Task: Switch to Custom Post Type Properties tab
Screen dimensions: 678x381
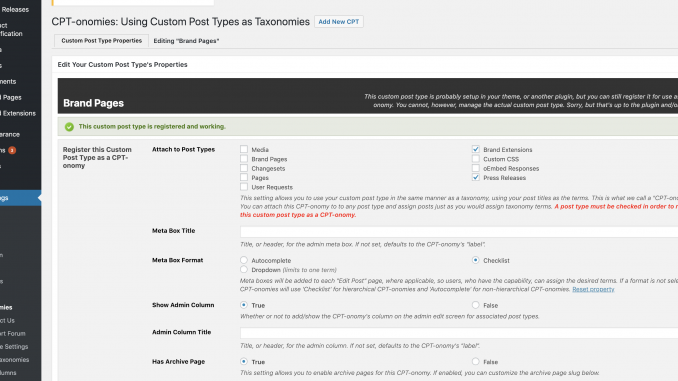Action: 101,41
